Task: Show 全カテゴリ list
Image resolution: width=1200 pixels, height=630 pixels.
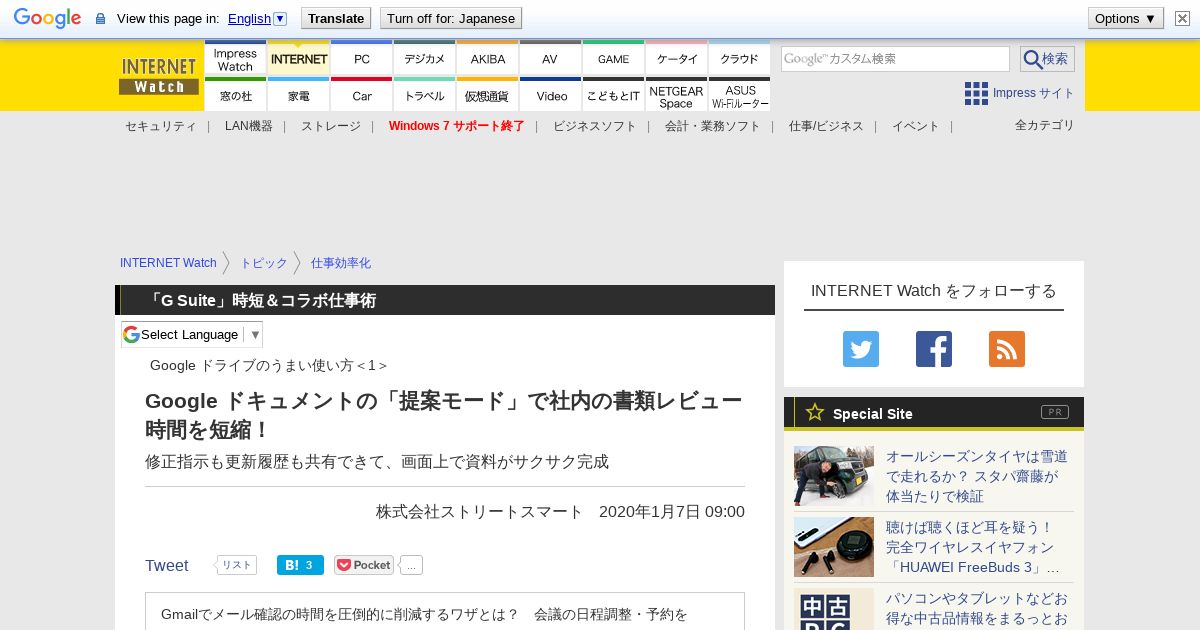Action: tap(1045, 125)
